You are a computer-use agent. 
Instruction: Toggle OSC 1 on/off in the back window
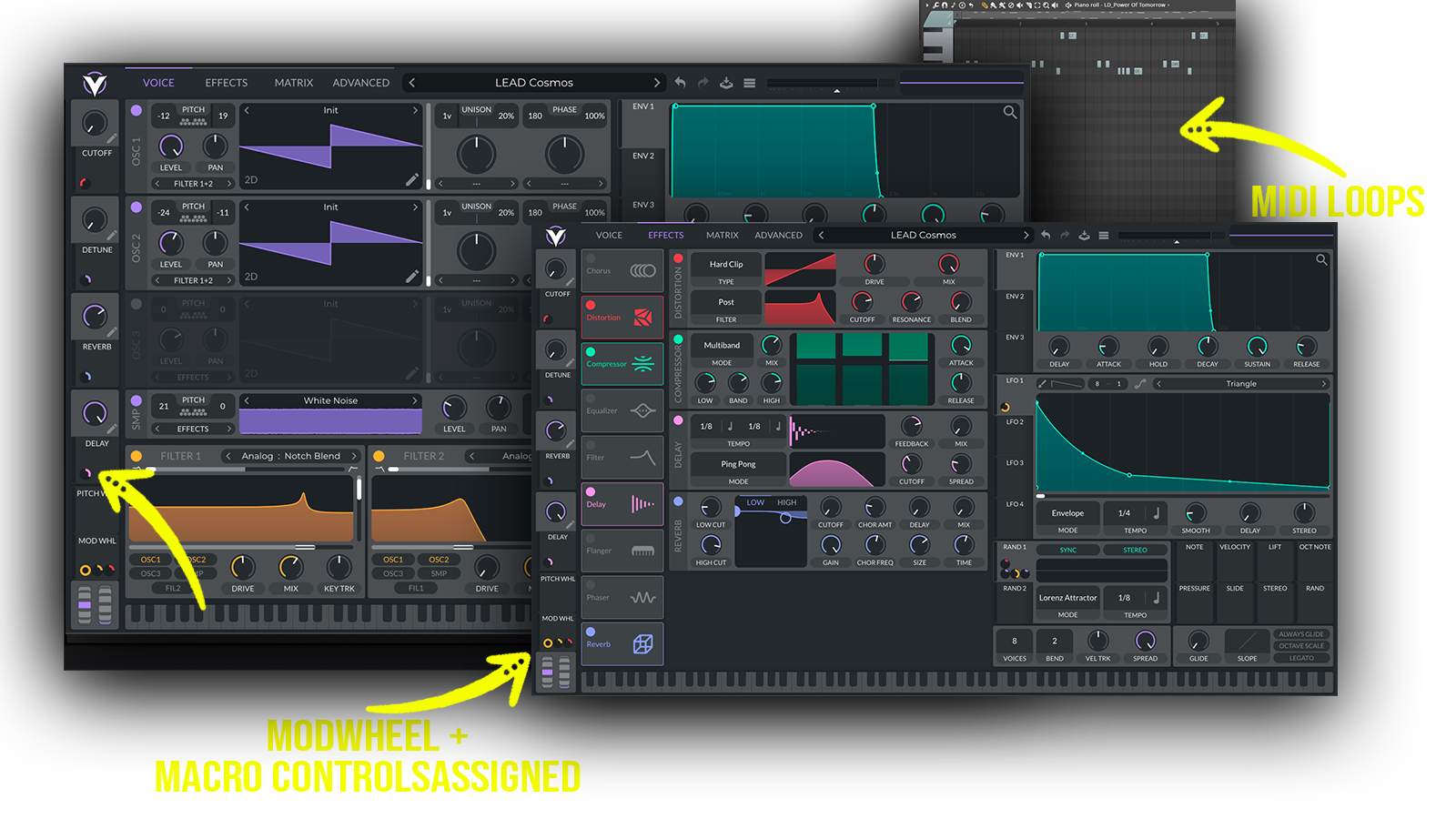[136, 110]
